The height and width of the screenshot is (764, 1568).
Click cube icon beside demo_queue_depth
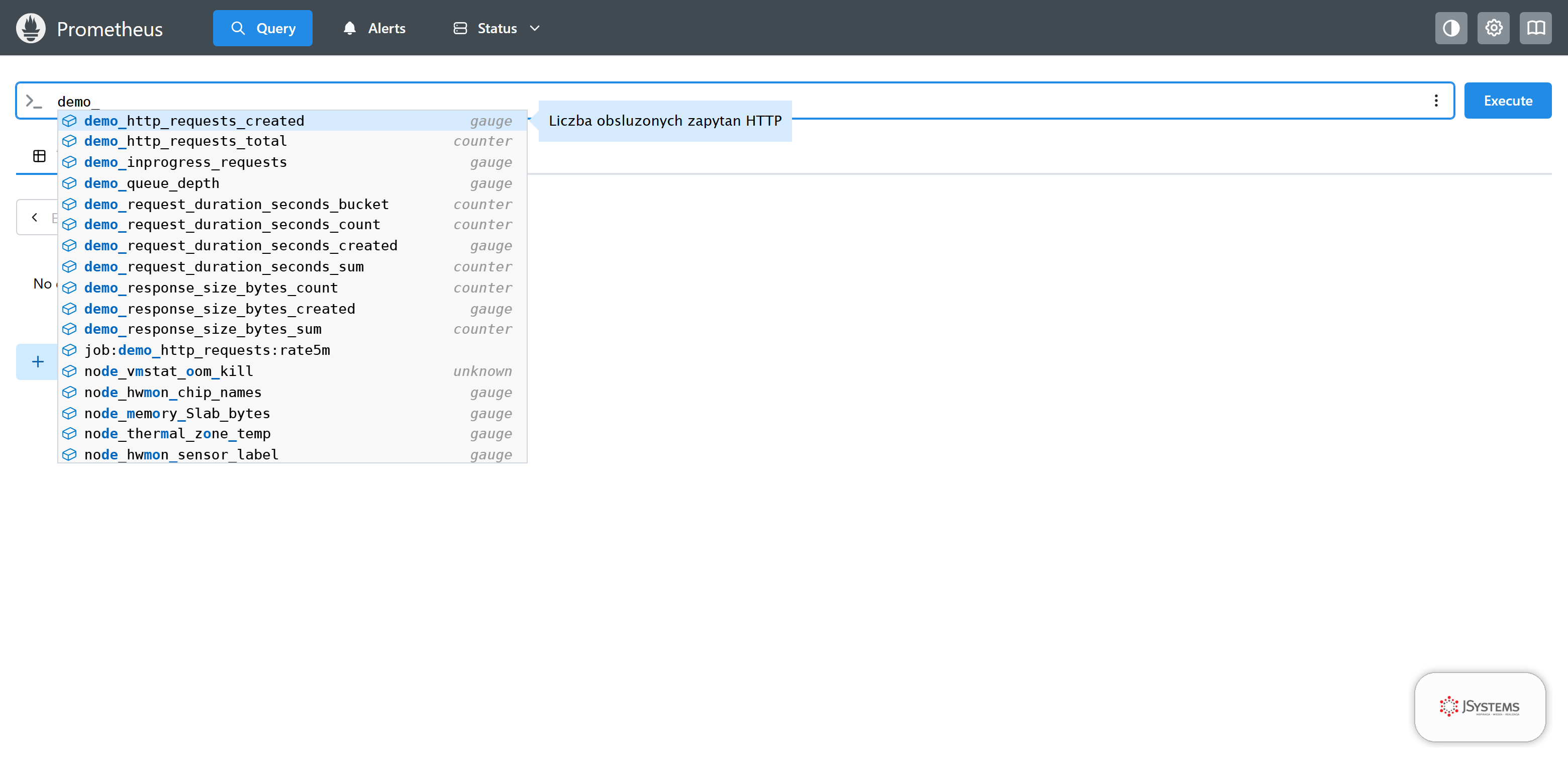[x=69, y=183]
